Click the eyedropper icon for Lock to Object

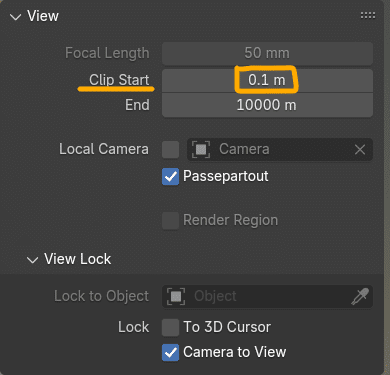click(x=360, y=296)
